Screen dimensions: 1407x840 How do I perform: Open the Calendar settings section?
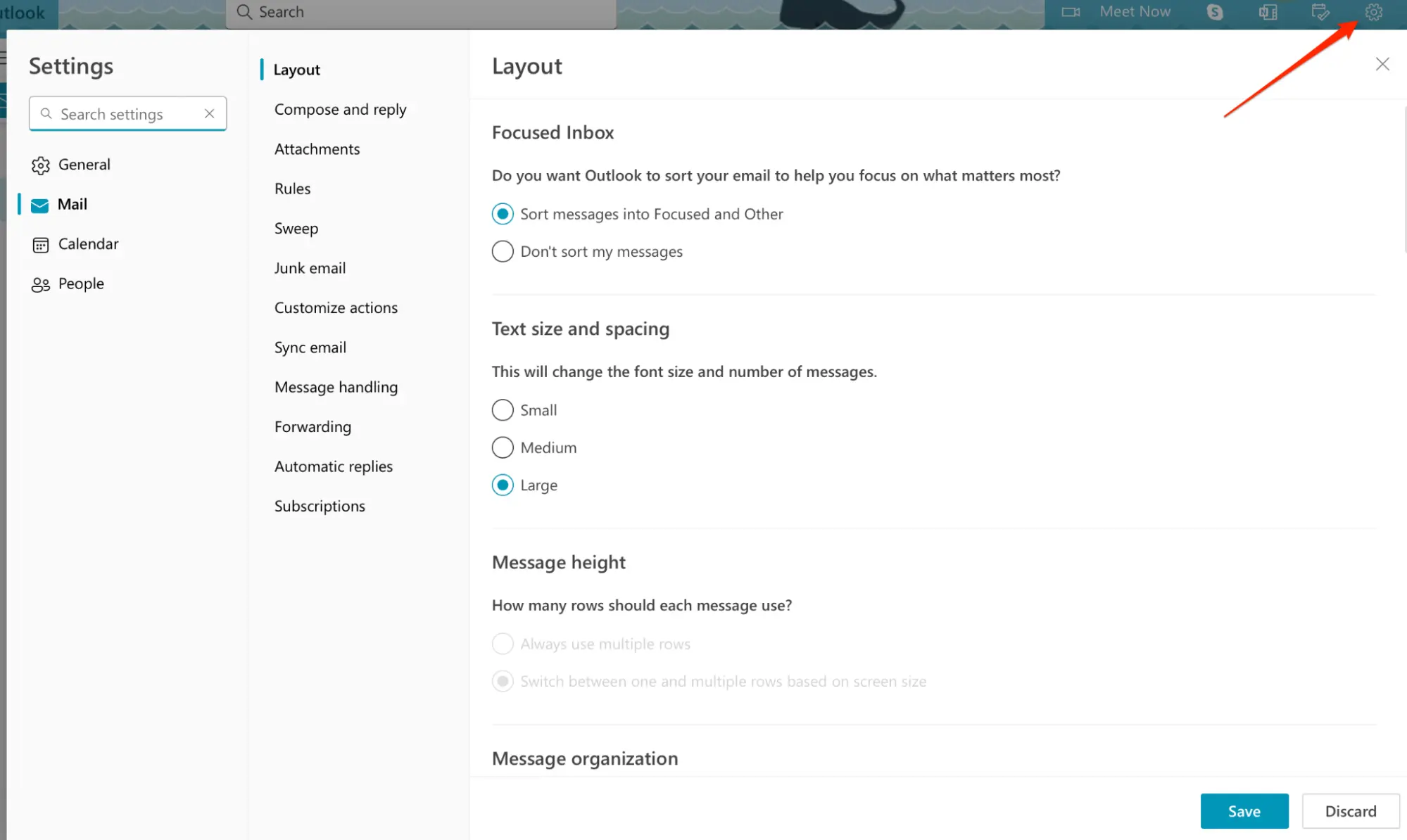tap(87, 243)
